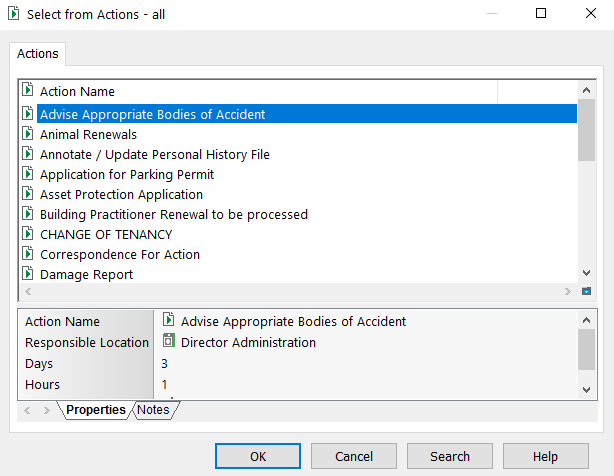This screenshot has width=614, height=476.
Task: Click the Search button
Action: tap(449, 456)
